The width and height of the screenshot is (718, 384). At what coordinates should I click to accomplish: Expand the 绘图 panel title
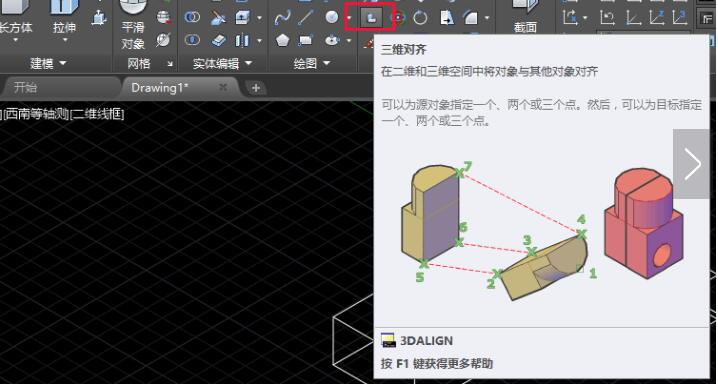pyautogui.click(x=311, y=63)
